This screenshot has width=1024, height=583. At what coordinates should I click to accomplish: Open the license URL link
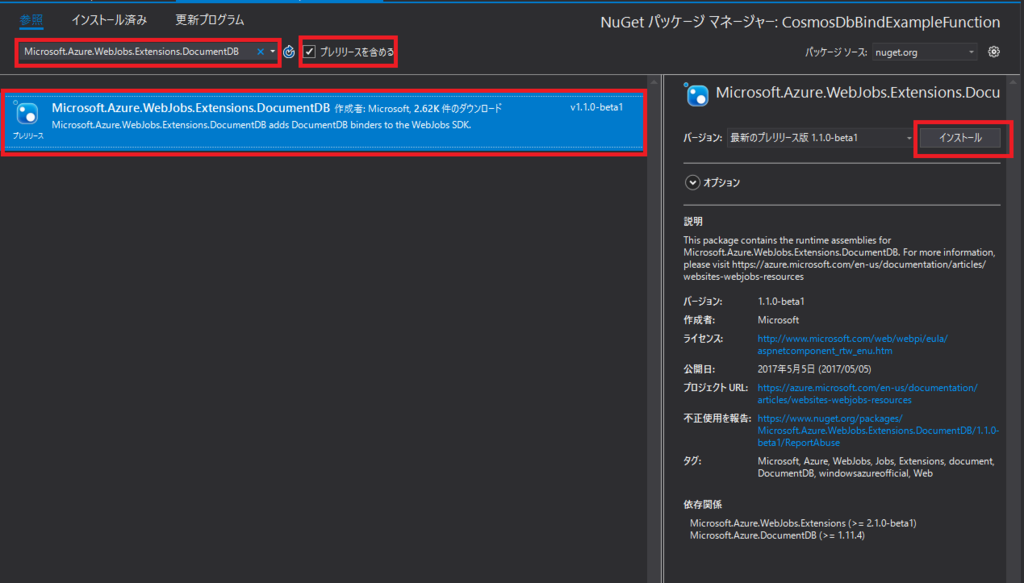coord(852,345)
